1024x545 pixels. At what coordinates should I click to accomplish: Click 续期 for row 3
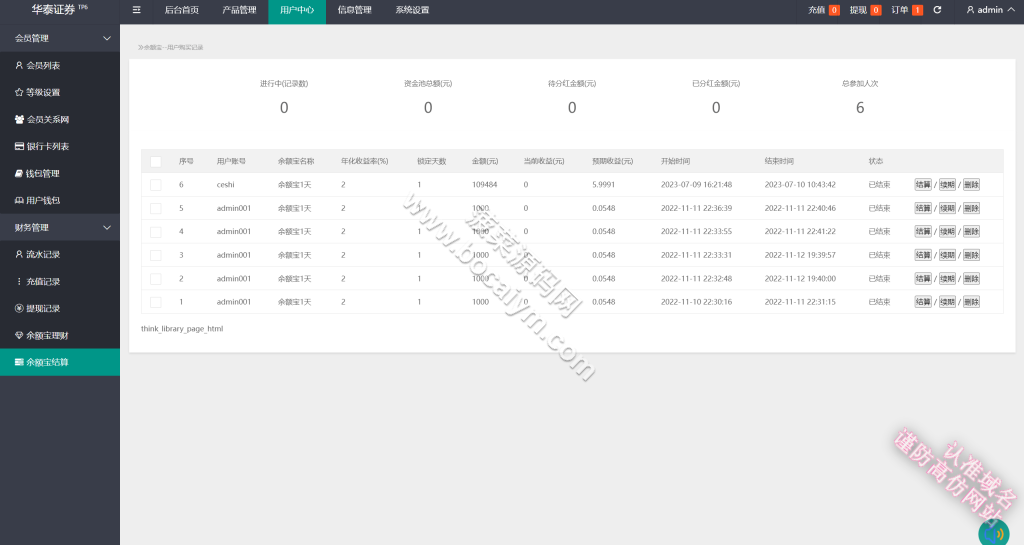coord(947,255)
